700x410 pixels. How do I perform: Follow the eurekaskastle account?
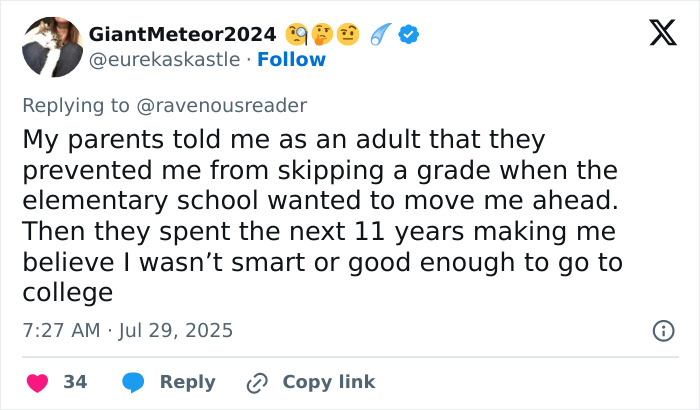291,59
